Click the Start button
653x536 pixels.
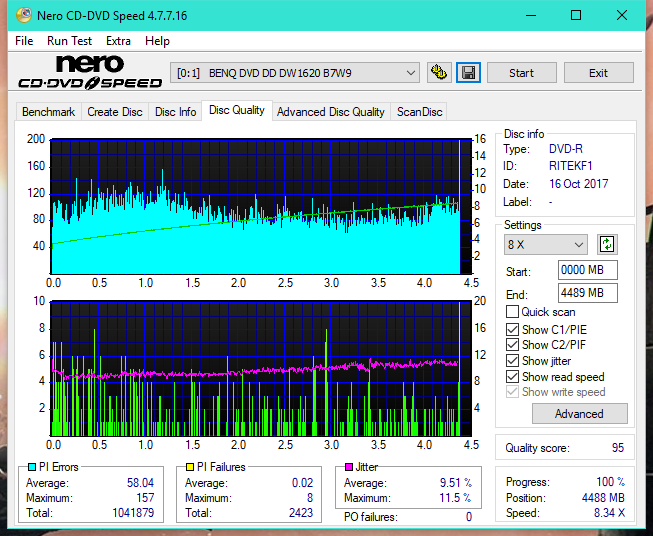[521, 73]
